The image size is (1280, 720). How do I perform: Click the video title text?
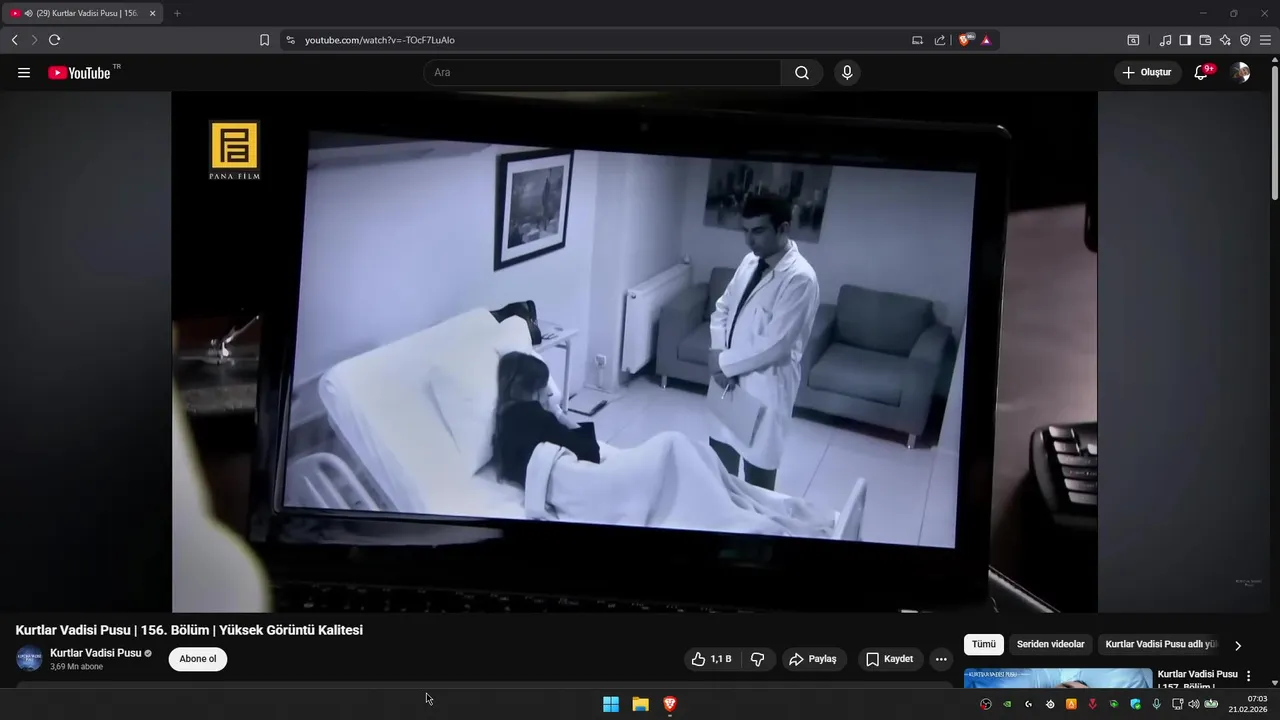(x=189, y=630)
